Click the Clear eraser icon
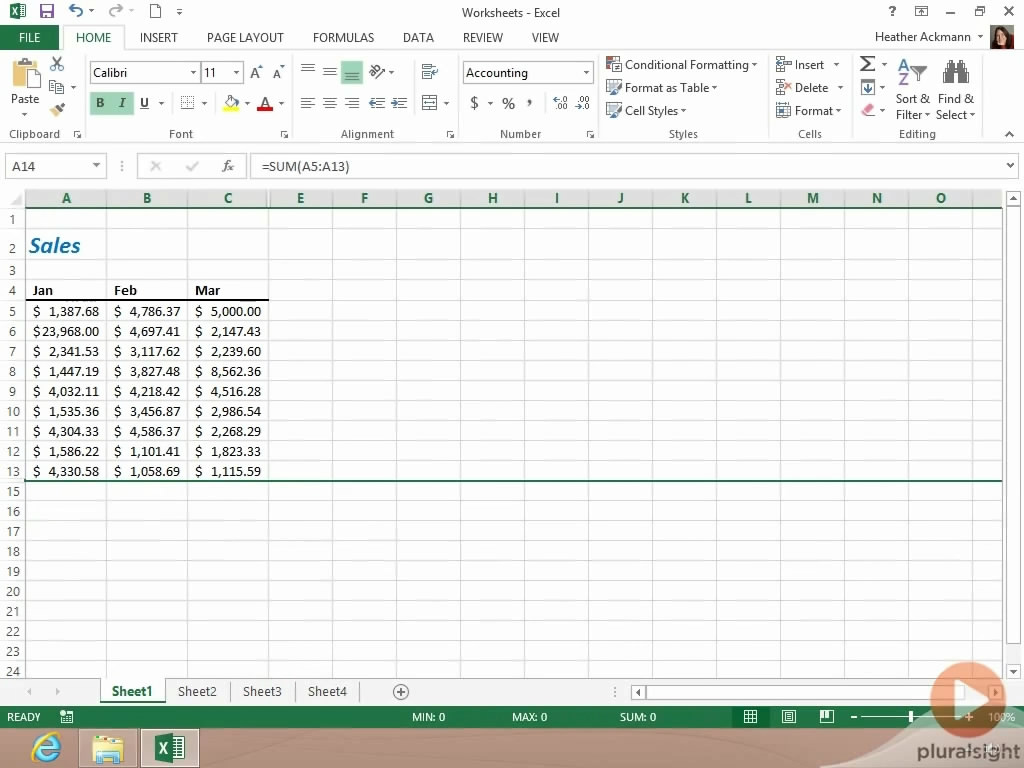1024x768 pixels. (868, 110)
